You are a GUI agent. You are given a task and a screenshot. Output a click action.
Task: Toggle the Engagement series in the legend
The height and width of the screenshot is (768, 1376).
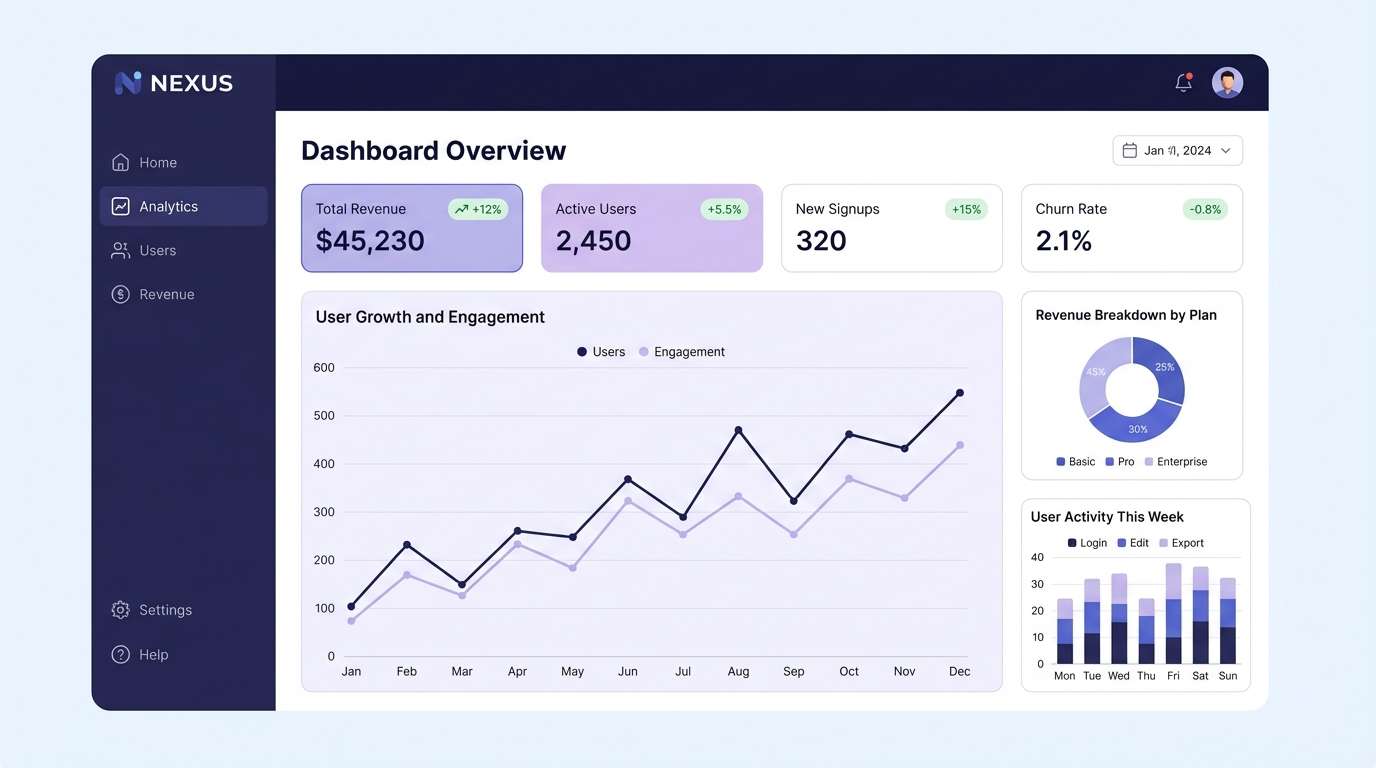(x=681, y=351)
